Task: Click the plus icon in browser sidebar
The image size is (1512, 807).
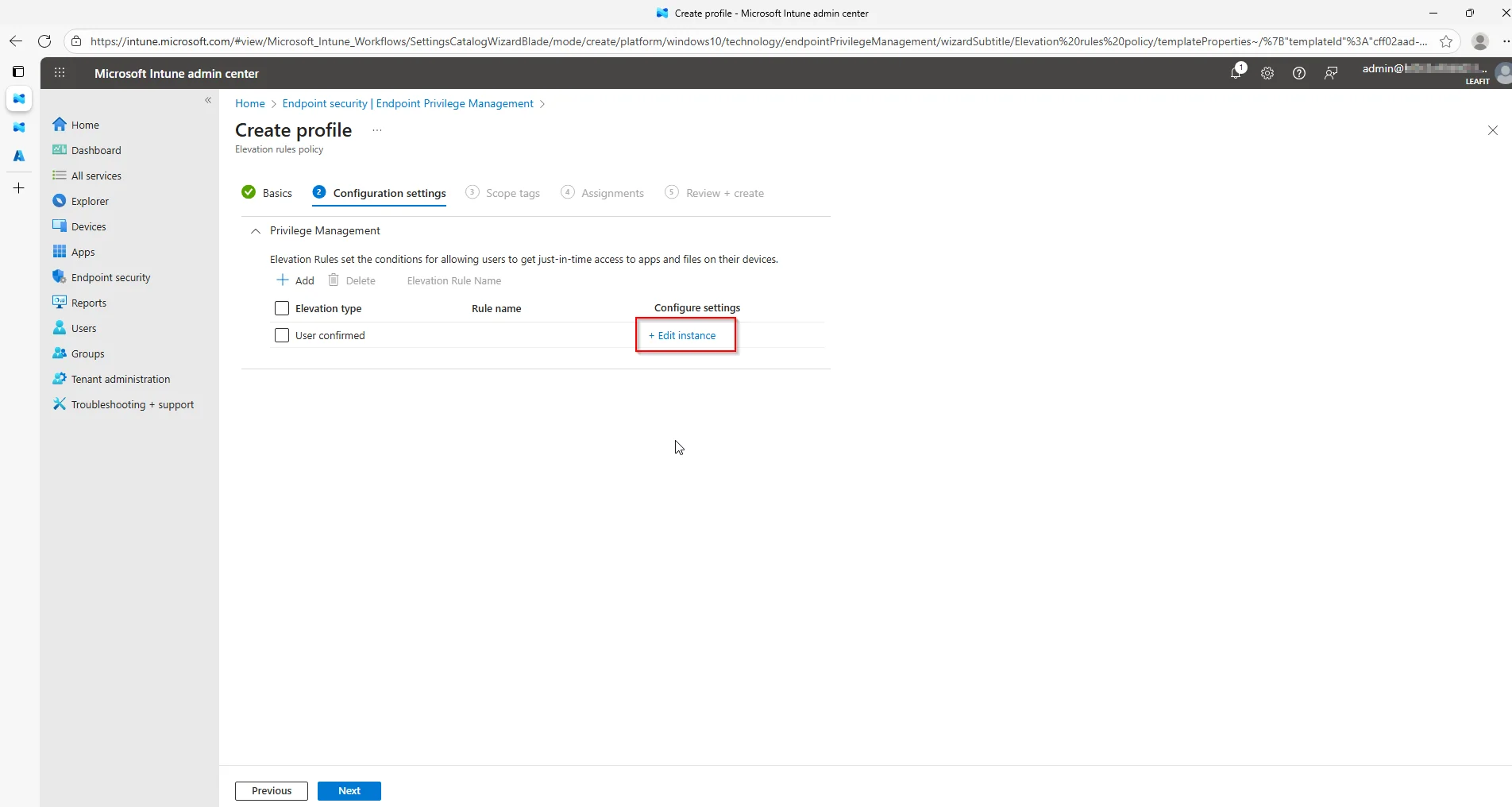Action: pos(19,188)
